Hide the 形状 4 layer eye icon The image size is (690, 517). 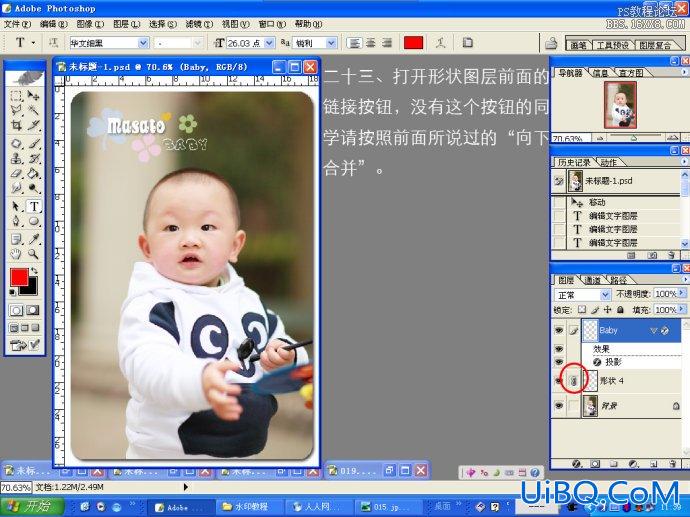click(559, 381)
